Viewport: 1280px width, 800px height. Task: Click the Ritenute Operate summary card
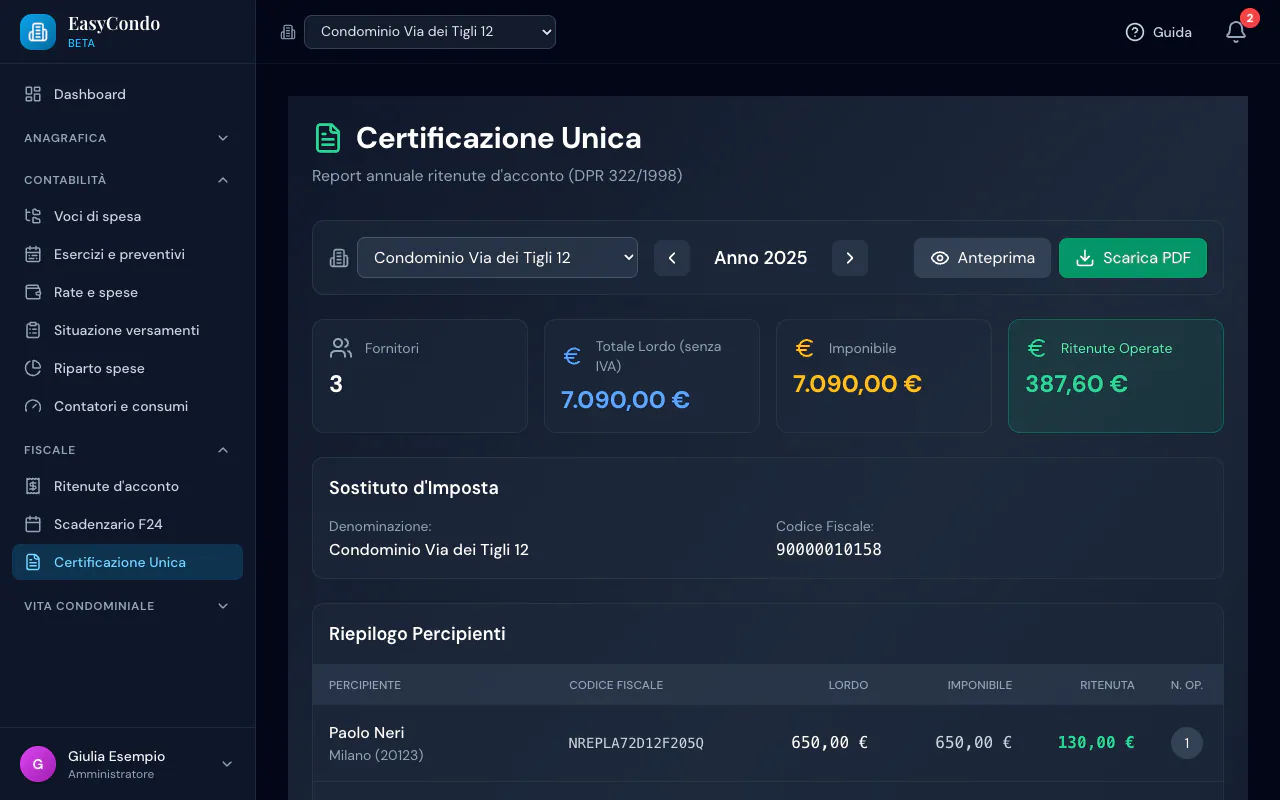pyautogui.click(x=1116, y=376)
